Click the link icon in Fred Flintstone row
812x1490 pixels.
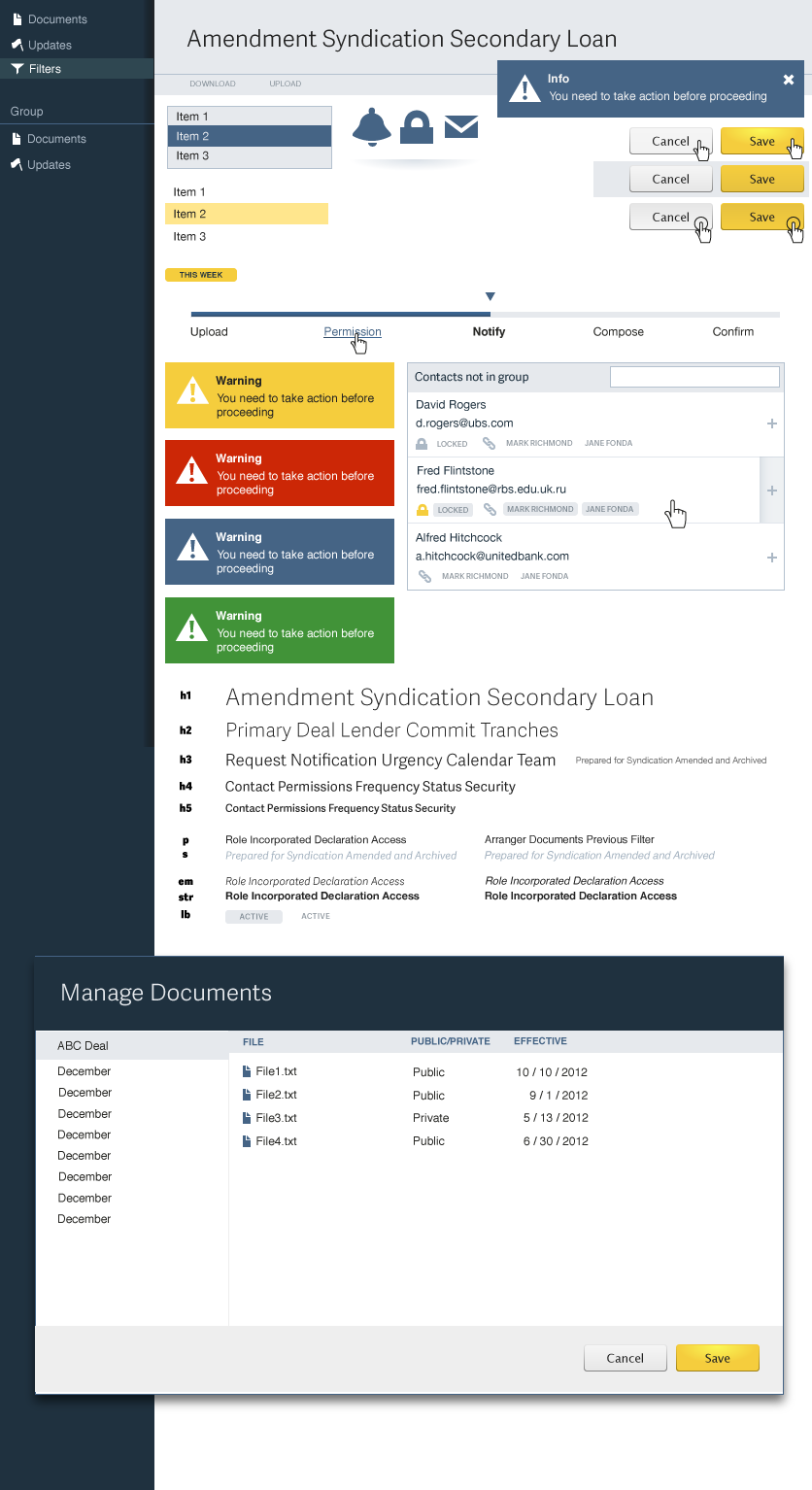pos(491,509)
